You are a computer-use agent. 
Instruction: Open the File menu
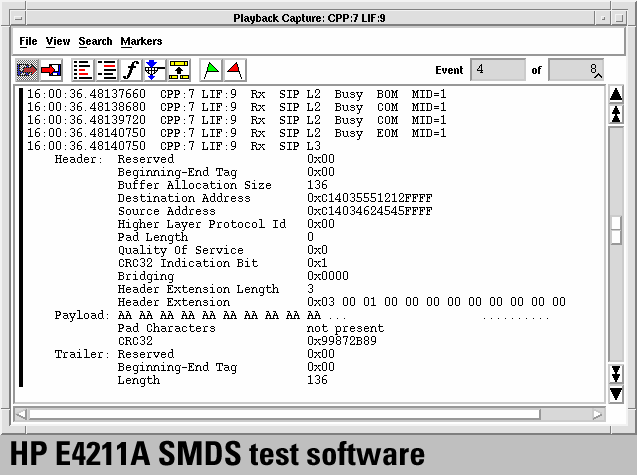28,41
